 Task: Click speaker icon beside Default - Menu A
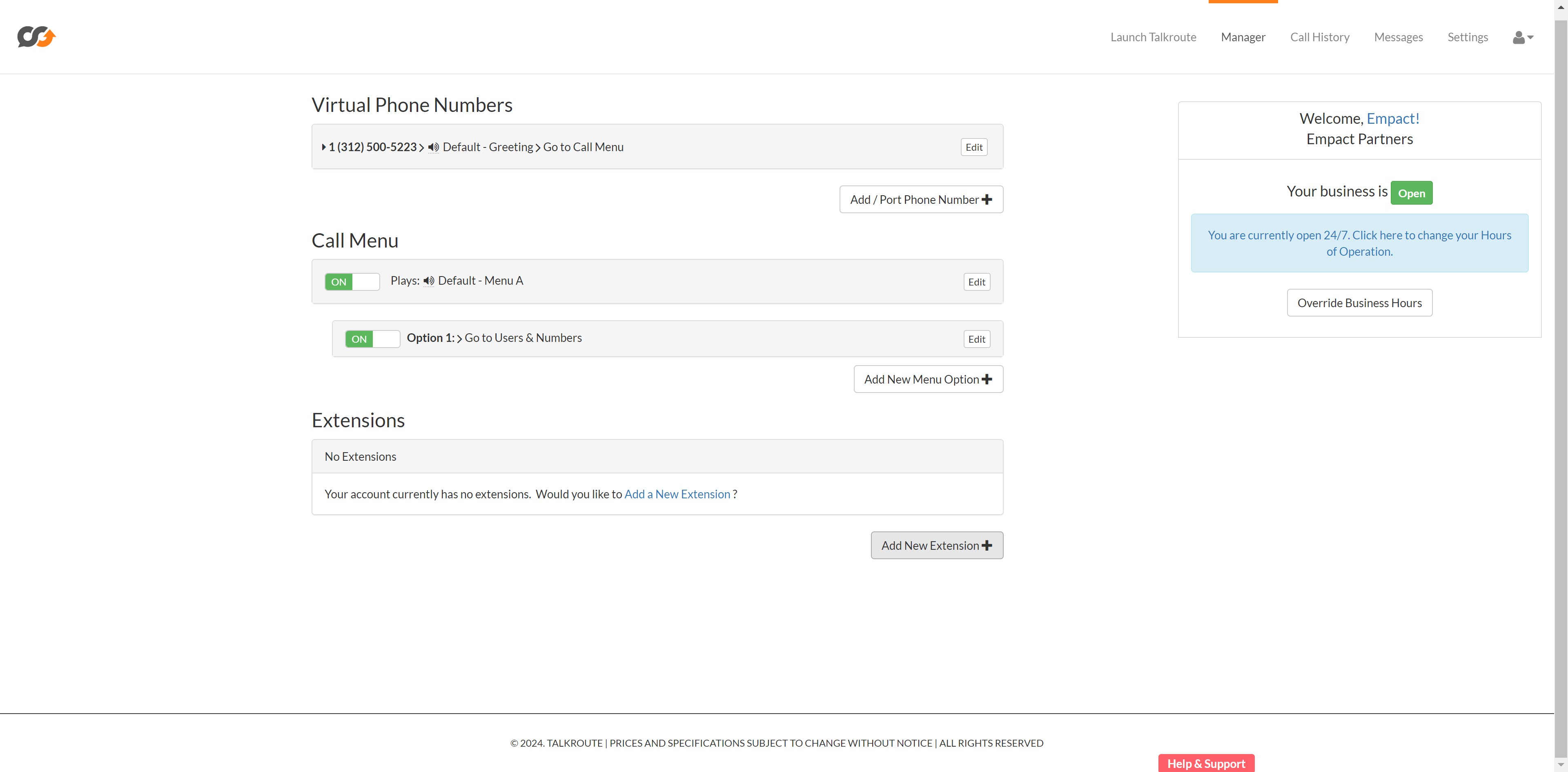[x=428, y=281]
